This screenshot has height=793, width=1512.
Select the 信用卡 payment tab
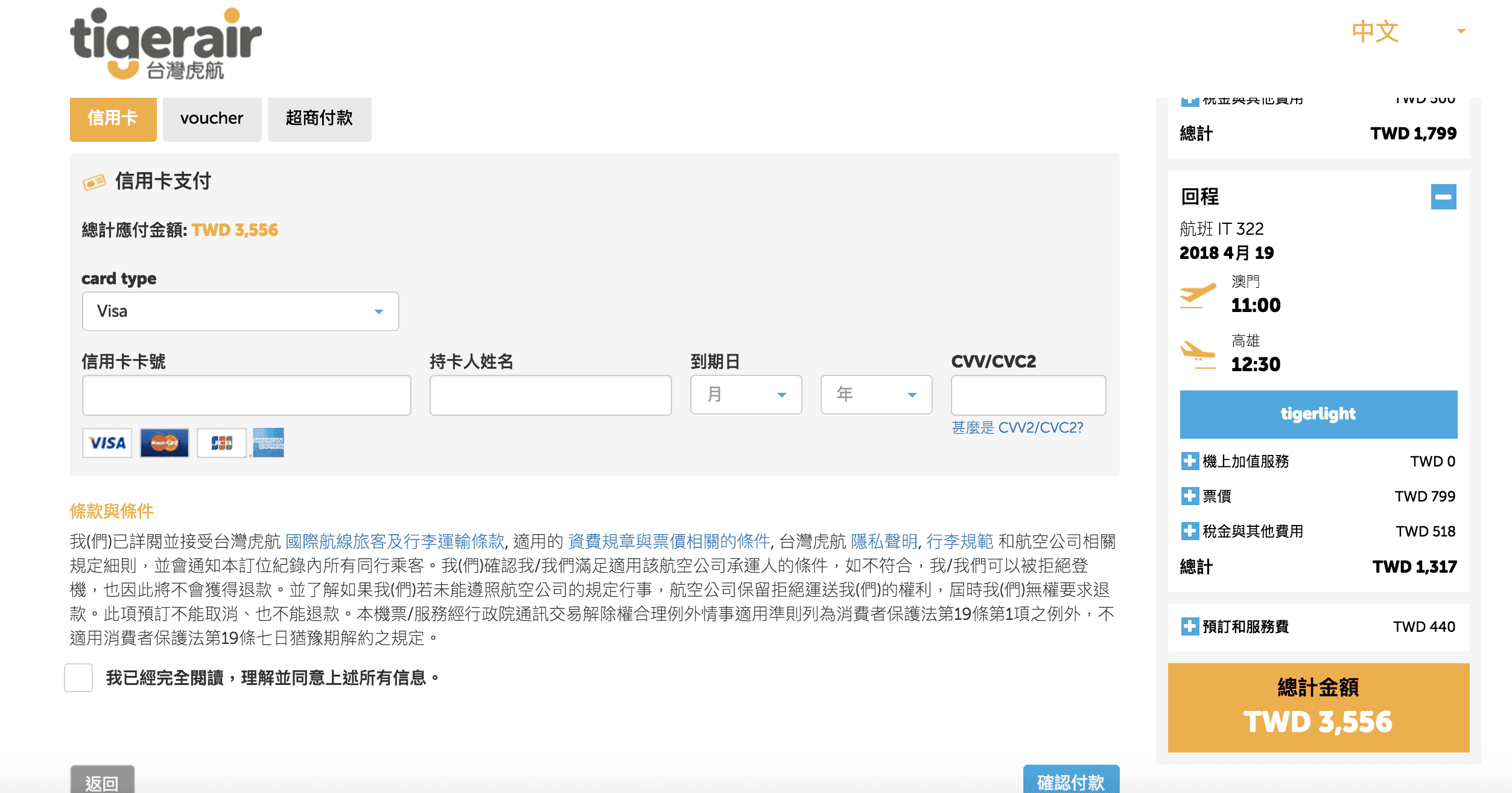coord(113,118)
